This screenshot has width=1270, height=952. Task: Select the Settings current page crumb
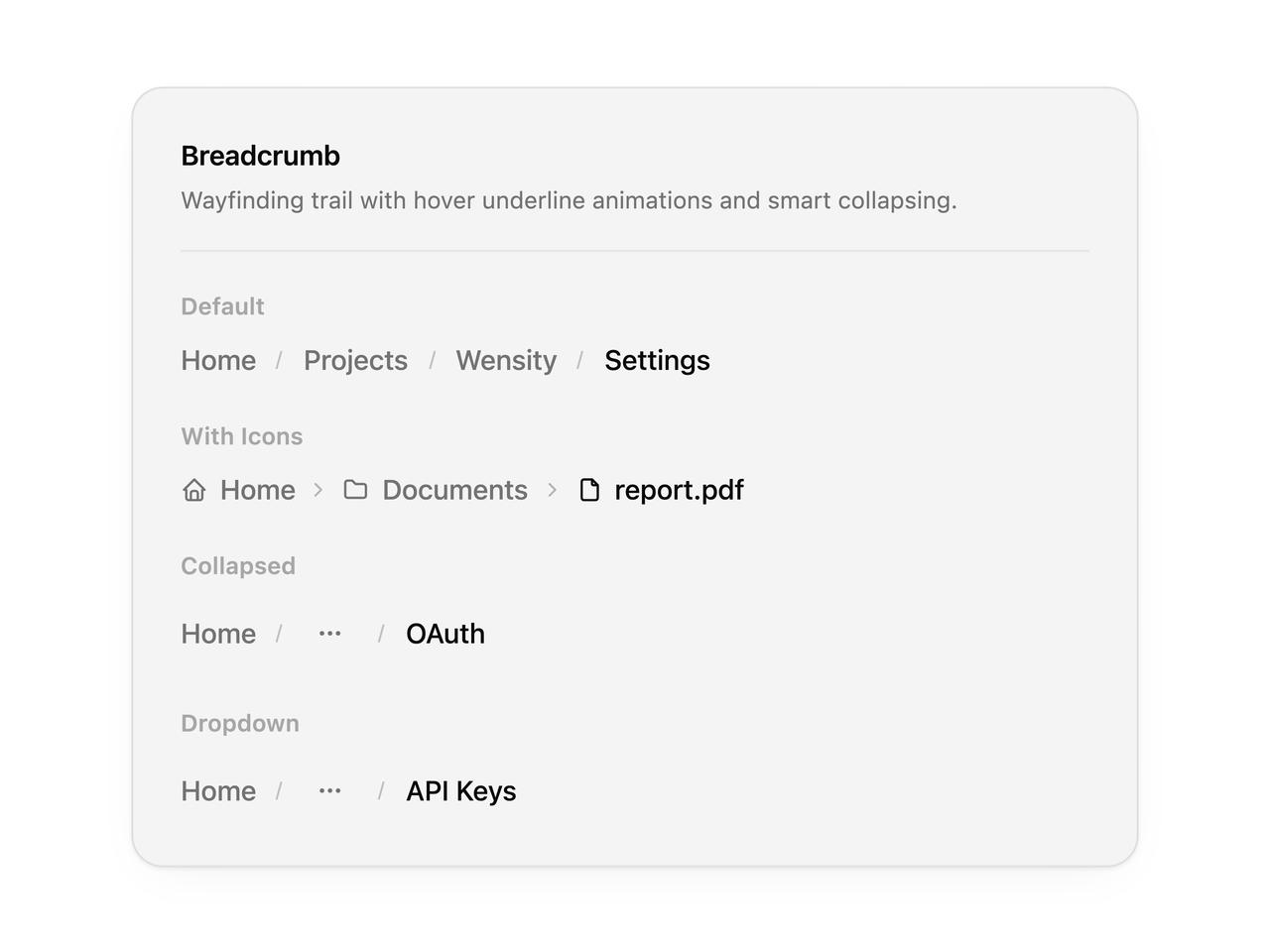(657, 360)
